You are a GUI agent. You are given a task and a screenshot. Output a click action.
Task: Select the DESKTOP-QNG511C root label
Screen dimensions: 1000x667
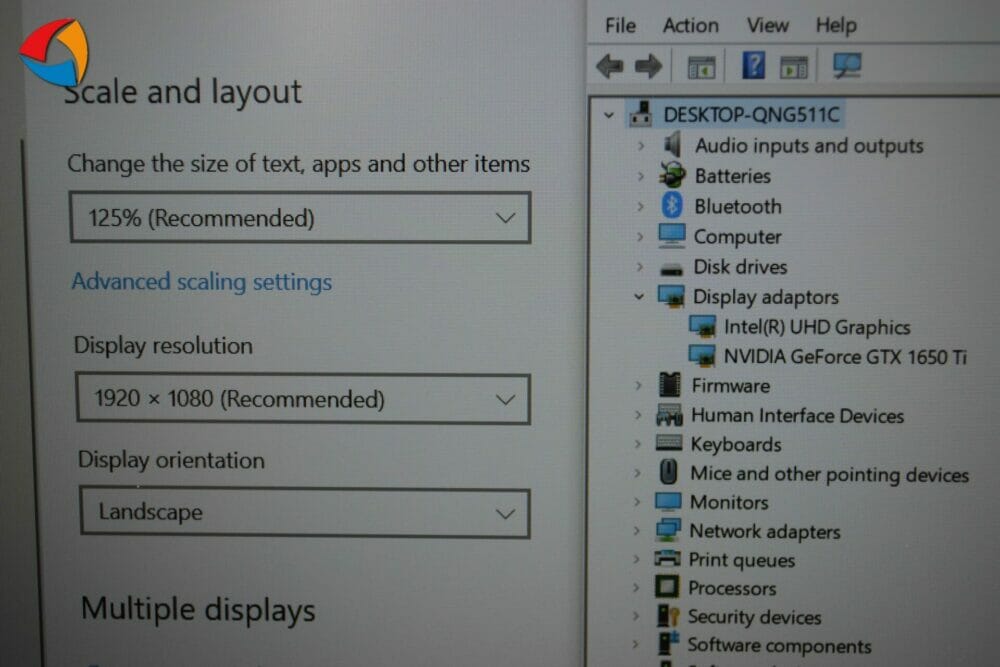click(x=751, y=115)
